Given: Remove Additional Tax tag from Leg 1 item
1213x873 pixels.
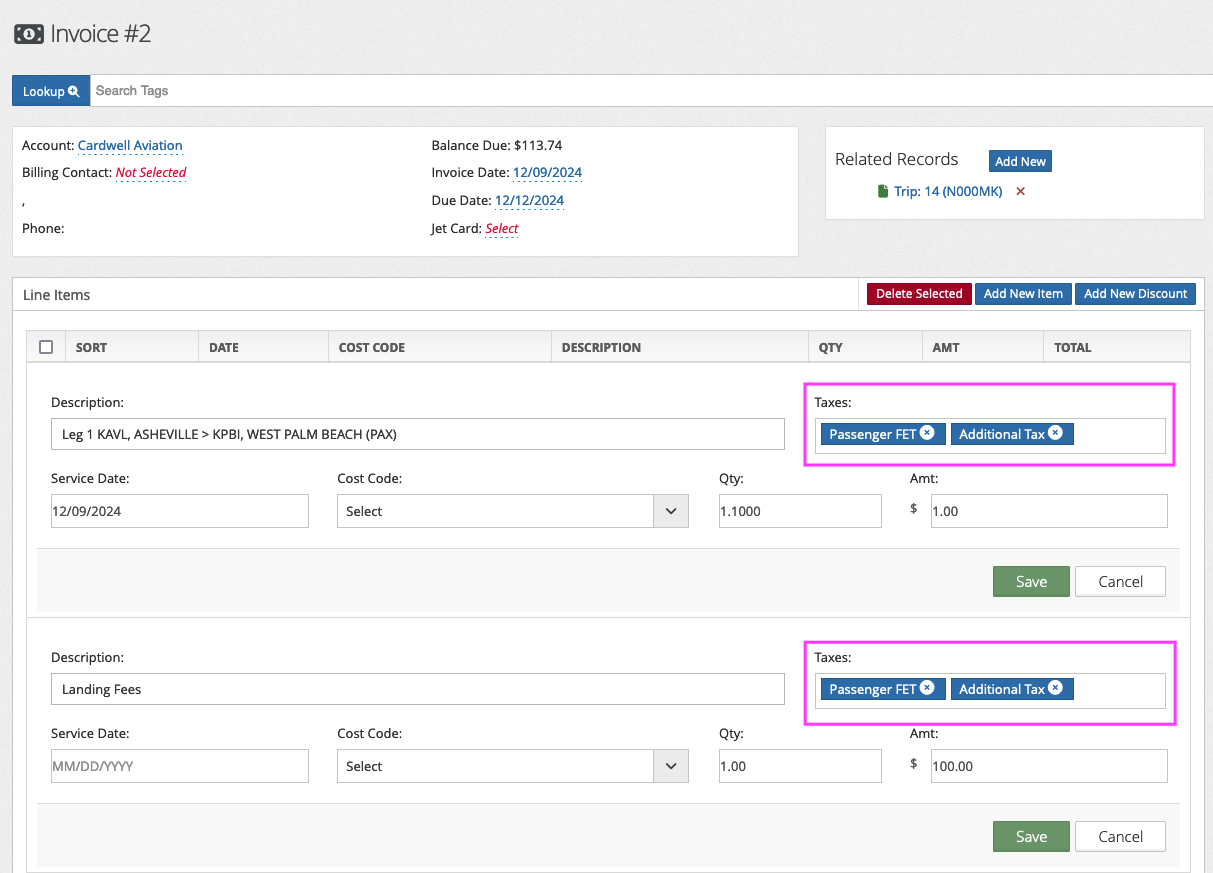Looking at the screenshot, I should click(1055, 433).
